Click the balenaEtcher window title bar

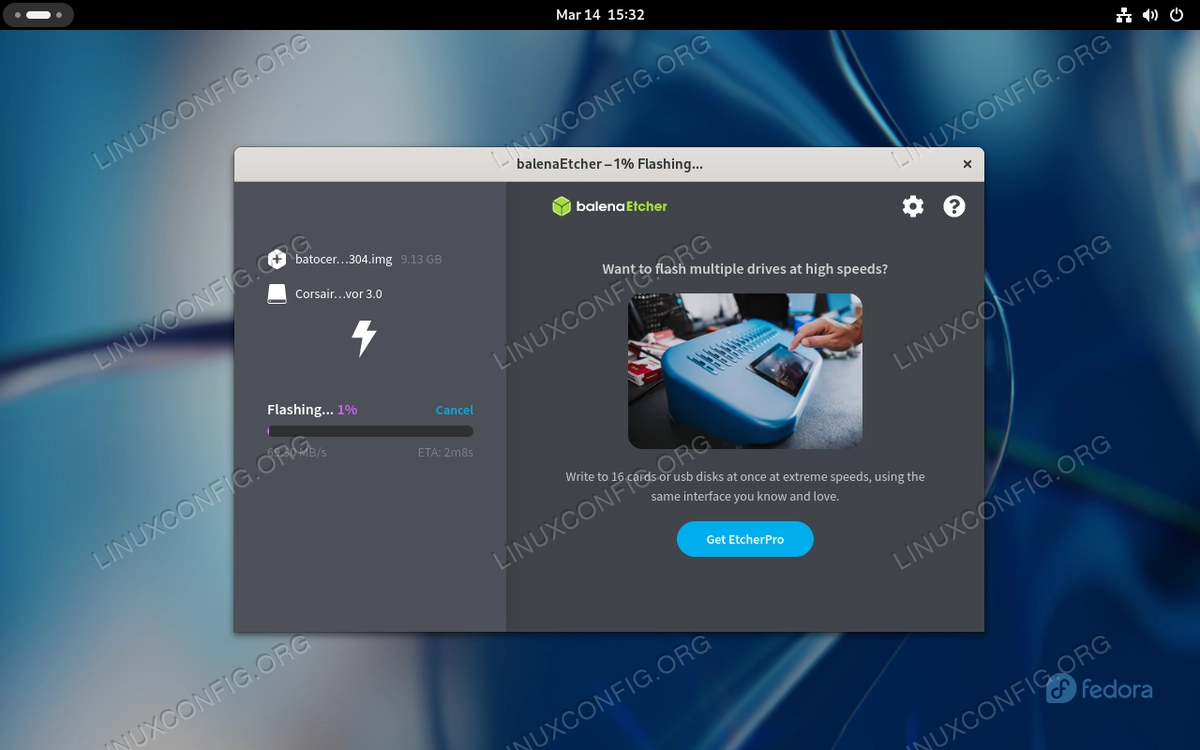(x=609, y=164)
